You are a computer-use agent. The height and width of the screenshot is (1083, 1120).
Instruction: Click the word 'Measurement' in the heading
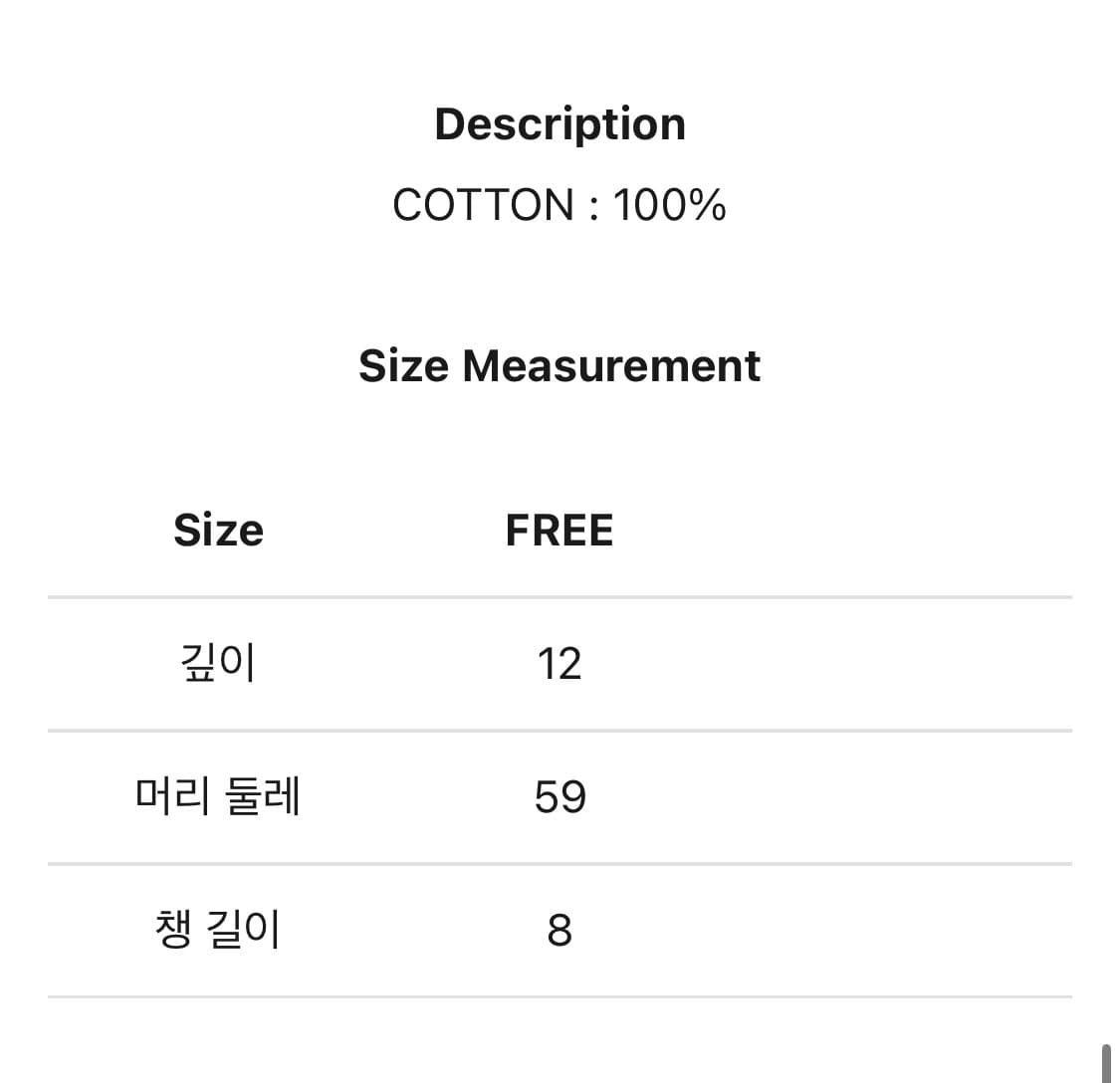click(x=611, y=366)
